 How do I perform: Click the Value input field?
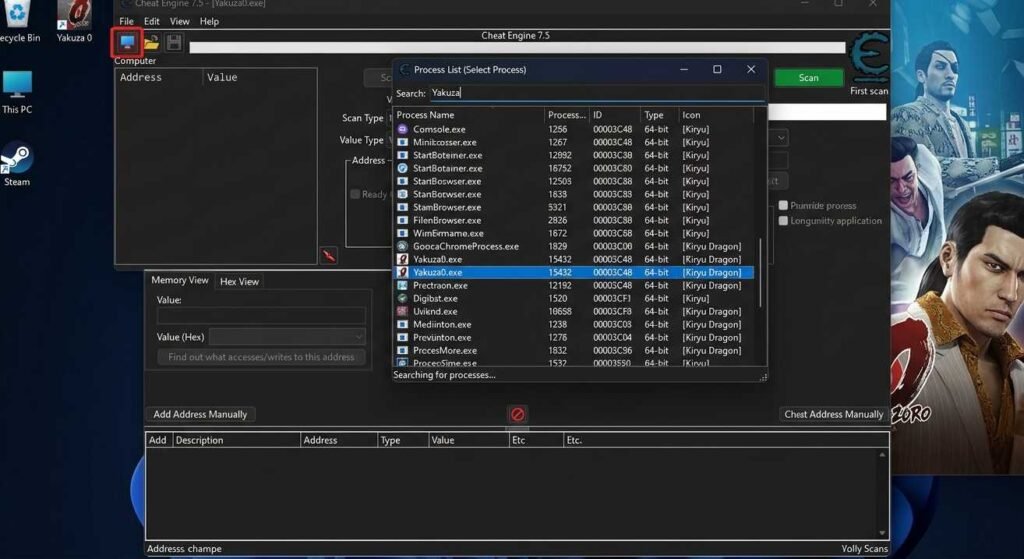click(261, 316)
